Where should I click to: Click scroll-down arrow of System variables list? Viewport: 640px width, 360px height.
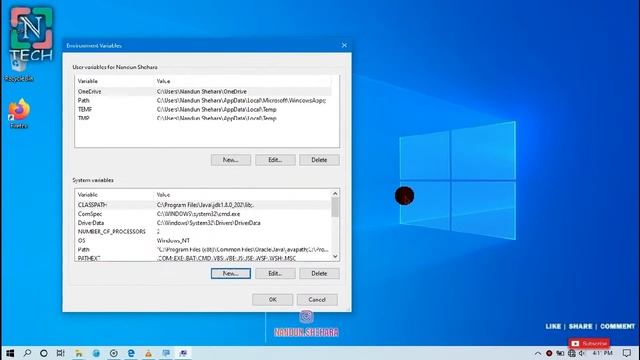[335, 257]
